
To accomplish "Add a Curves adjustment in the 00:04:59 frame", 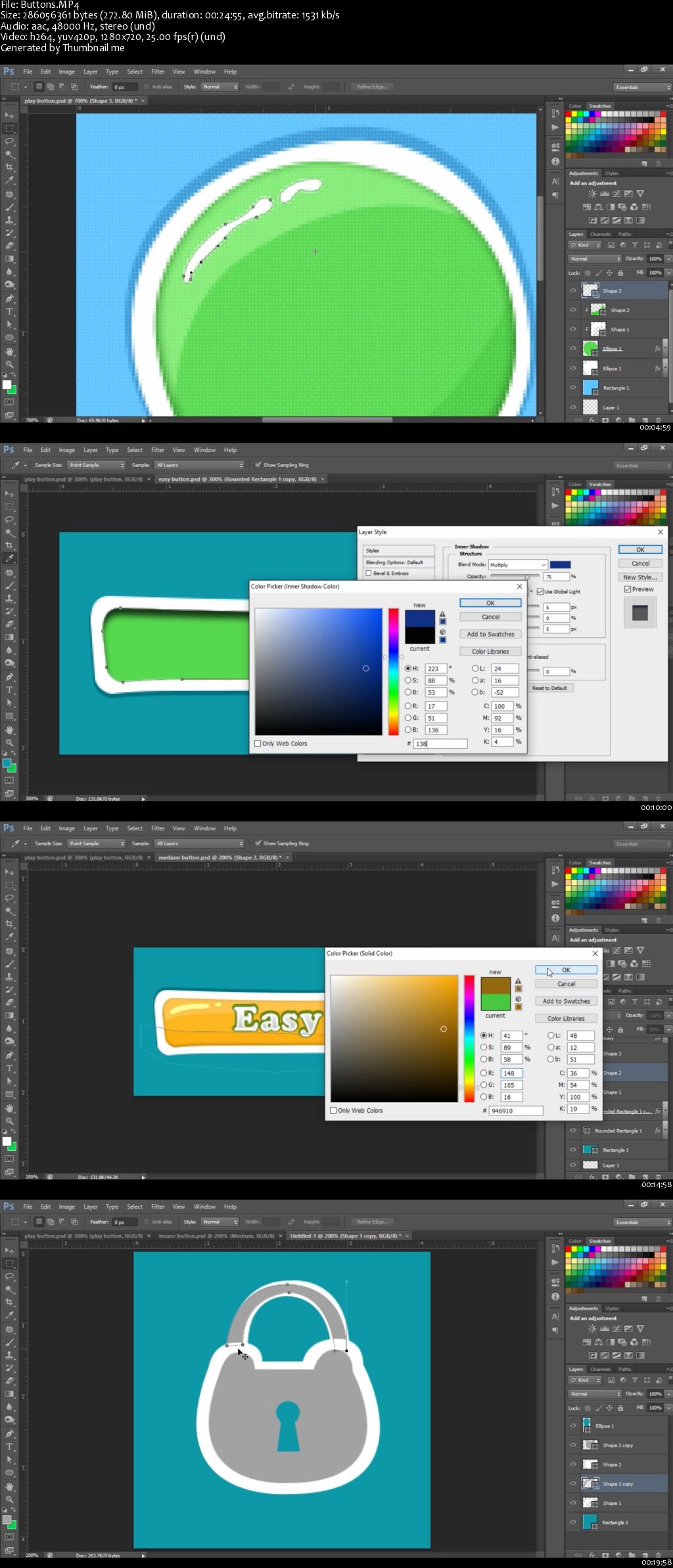I will (x=616, y=194).
